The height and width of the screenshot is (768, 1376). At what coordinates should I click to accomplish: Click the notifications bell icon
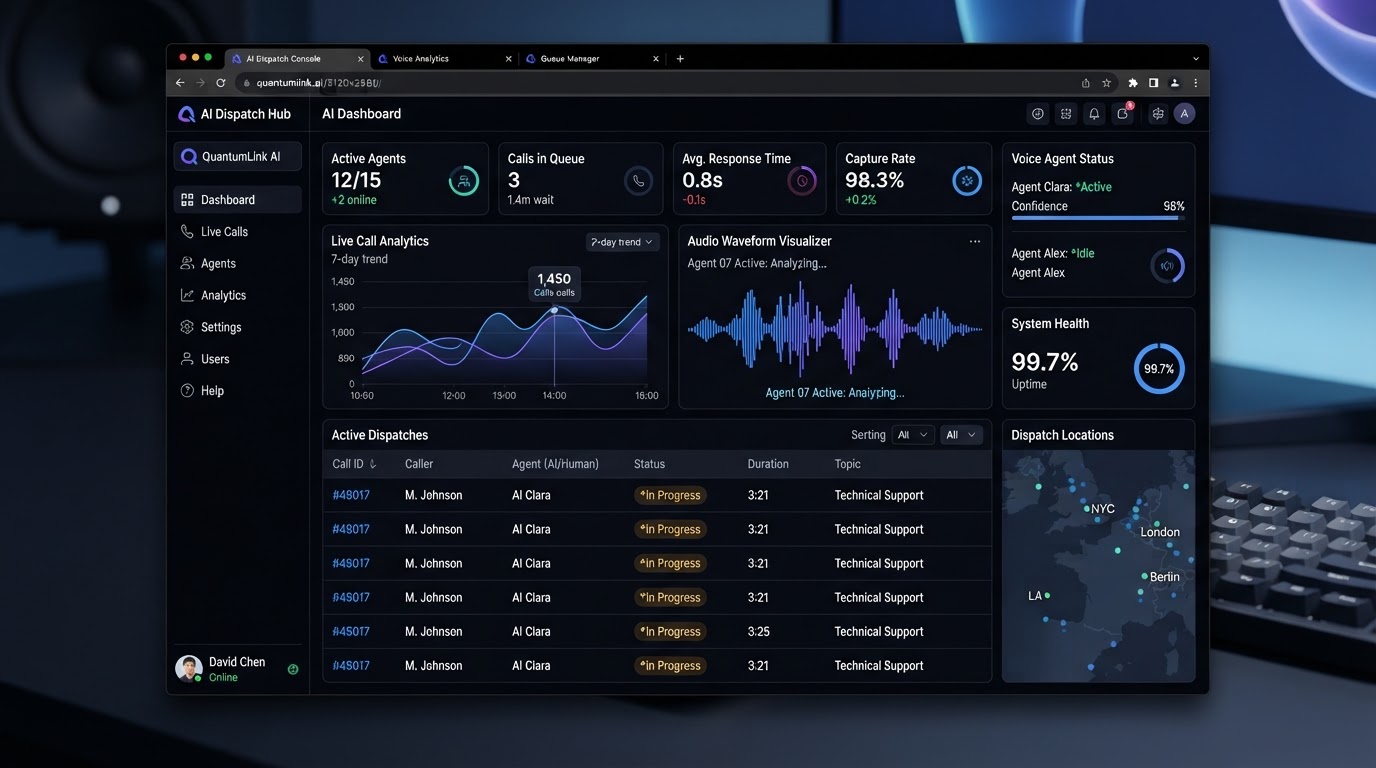1094,114
